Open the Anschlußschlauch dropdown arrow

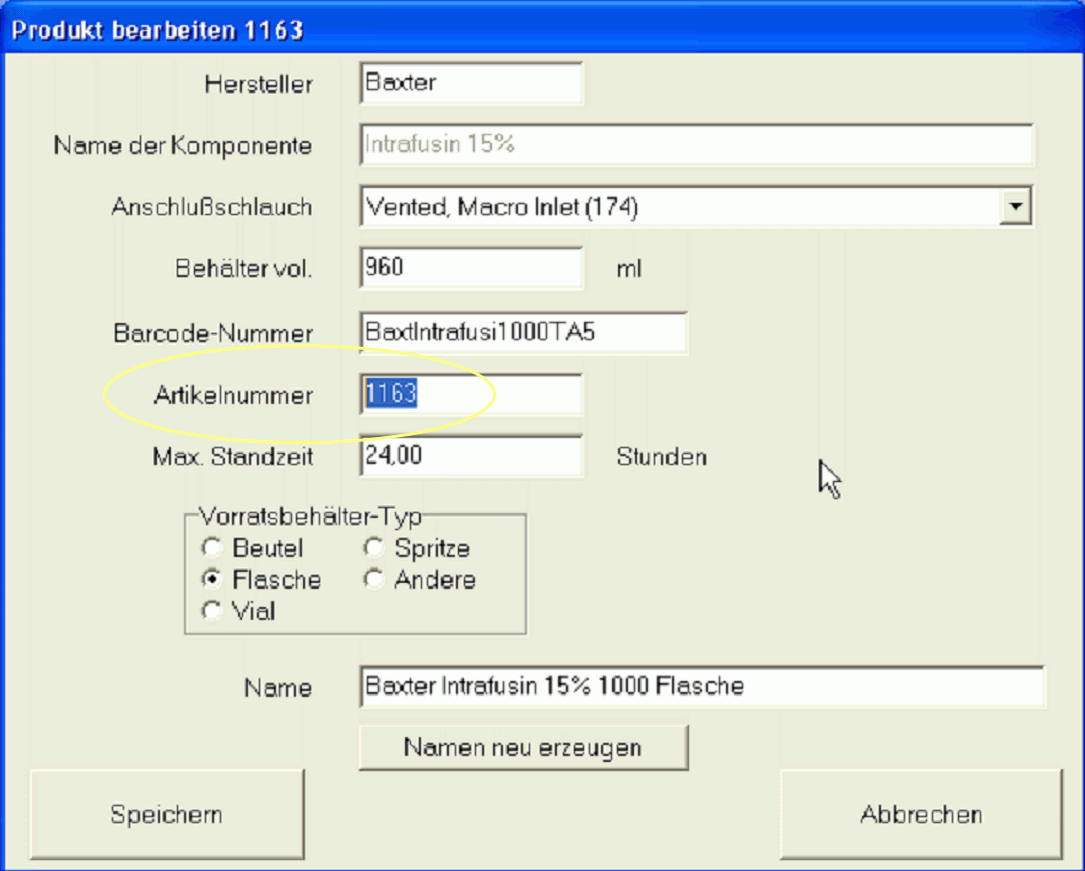1015,206
